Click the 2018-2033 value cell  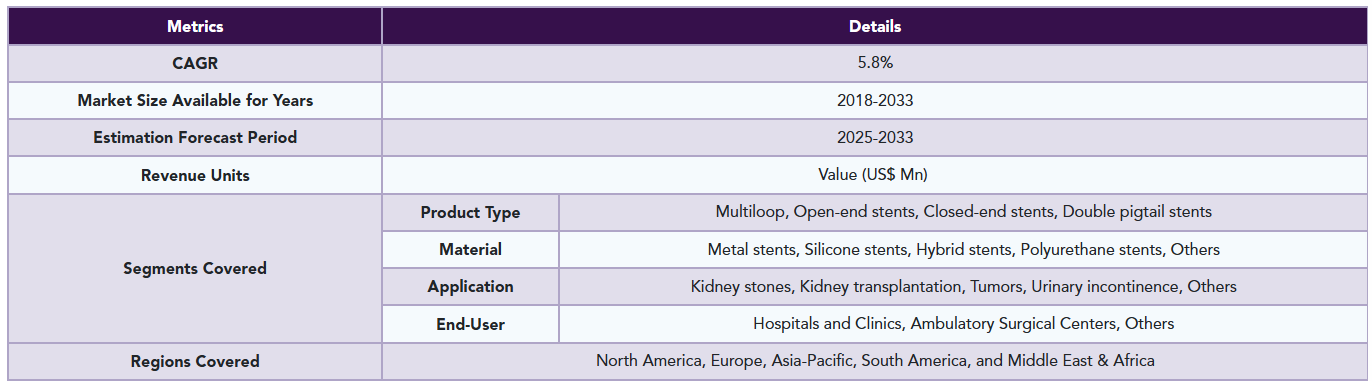pos(875,100)
